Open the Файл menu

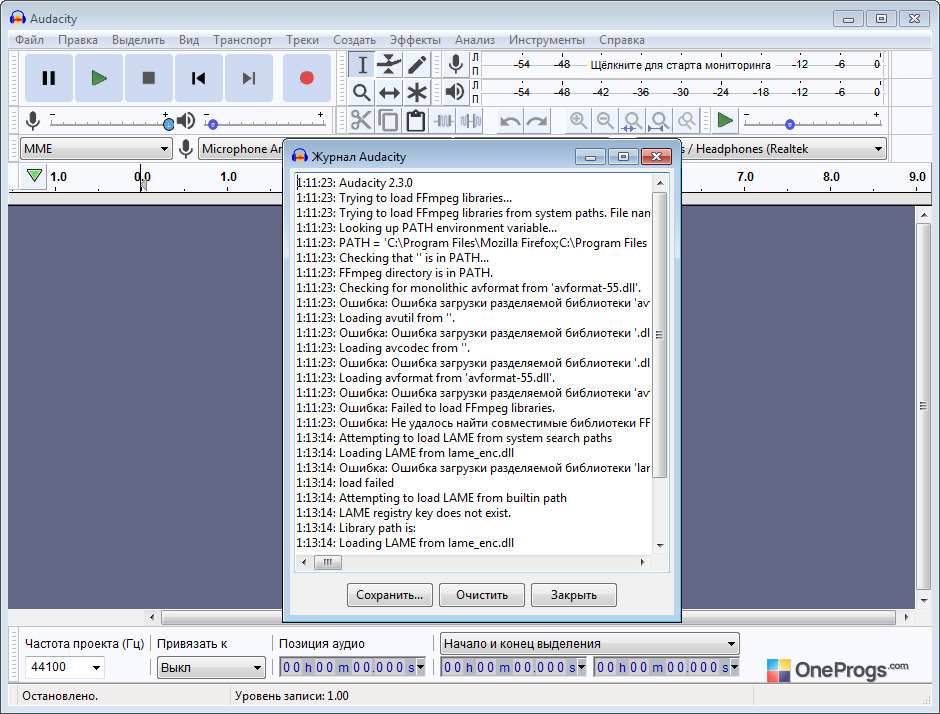click(x=29, y=40)
